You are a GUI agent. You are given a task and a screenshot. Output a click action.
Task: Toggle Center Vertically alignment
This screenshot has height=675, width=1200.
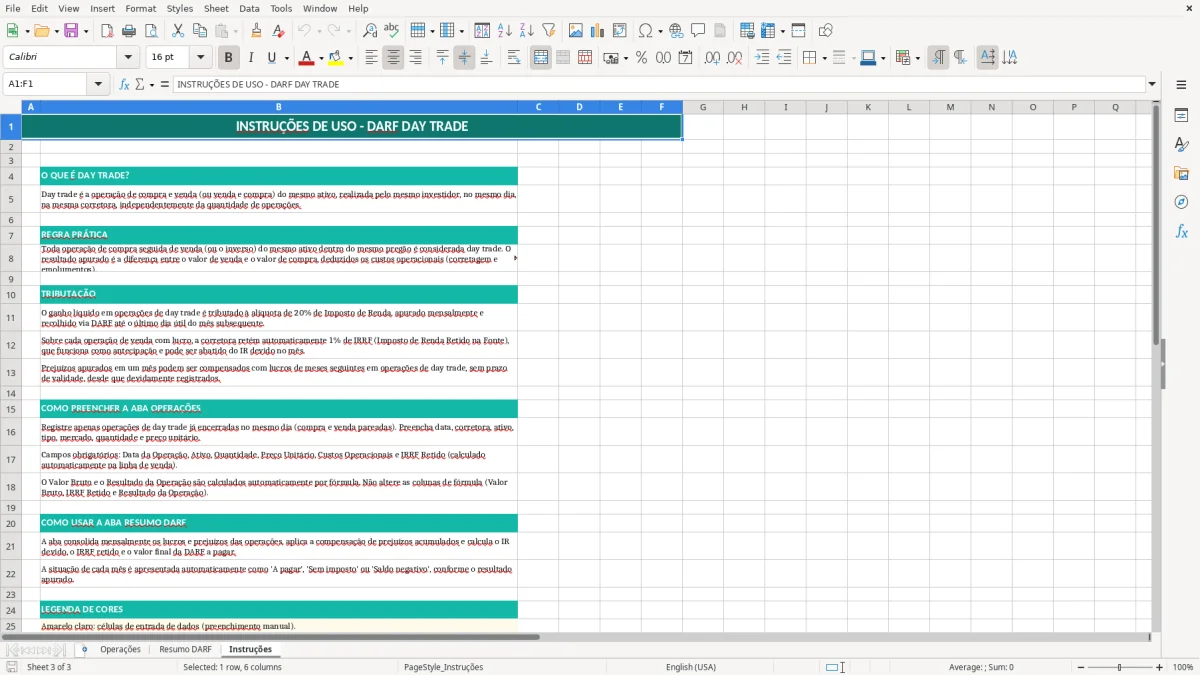click(464, 58)
